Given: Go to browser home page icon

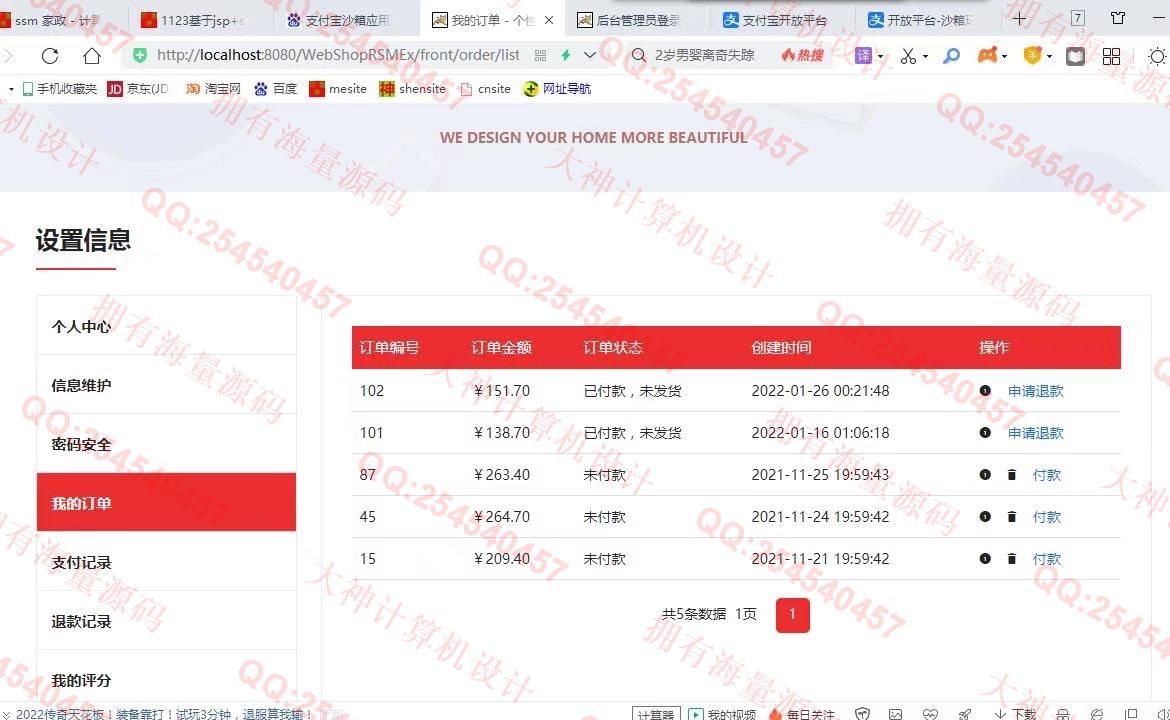Looking at the screenshot, I should 91,56.
